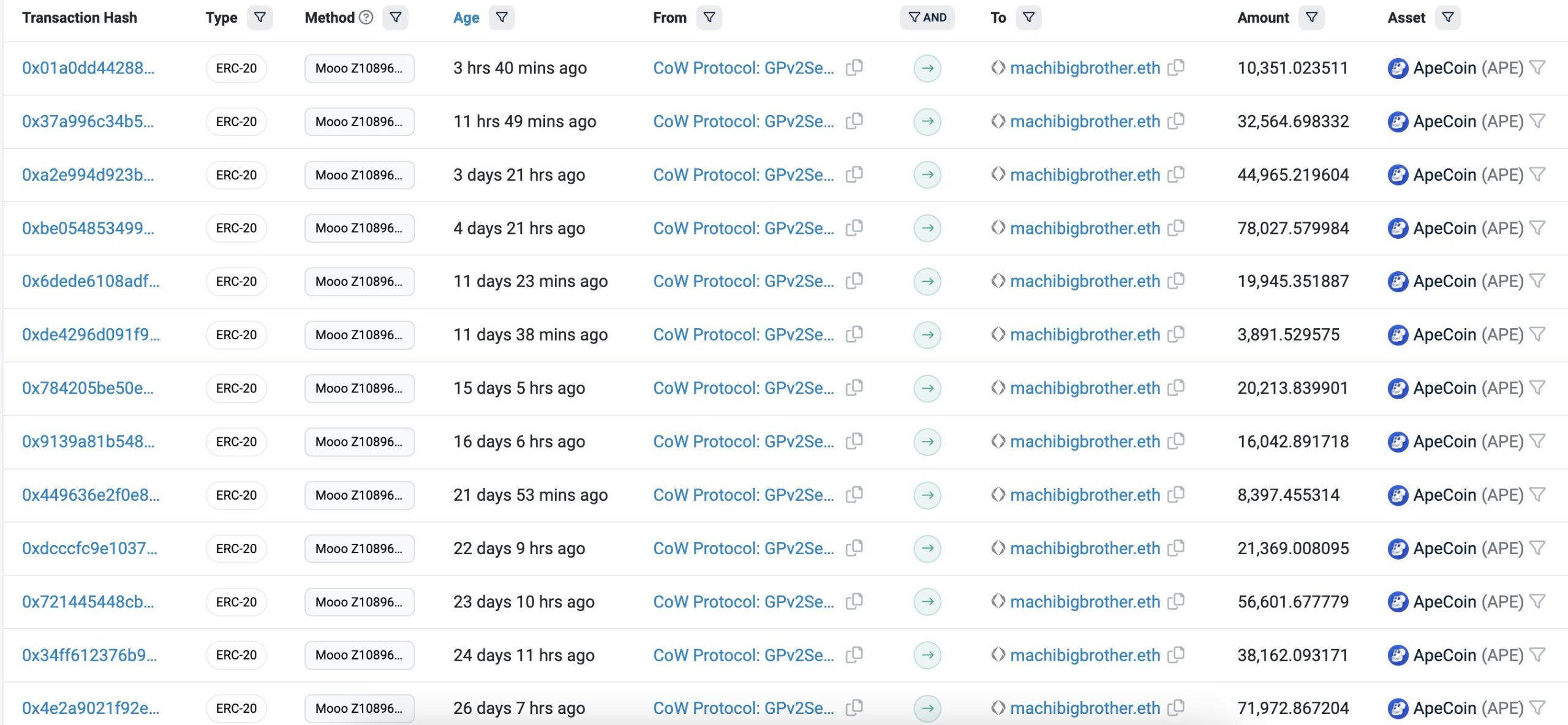Click ApeCoin logo icon in 19,945.351887 row
This screenshot has width=1568, height=725.
pos(1397,281)
